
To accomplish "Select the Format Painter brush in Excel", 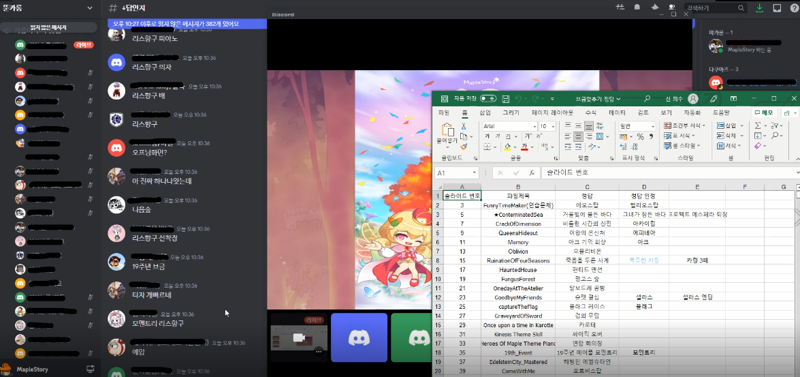I will (x=464, y=146).
